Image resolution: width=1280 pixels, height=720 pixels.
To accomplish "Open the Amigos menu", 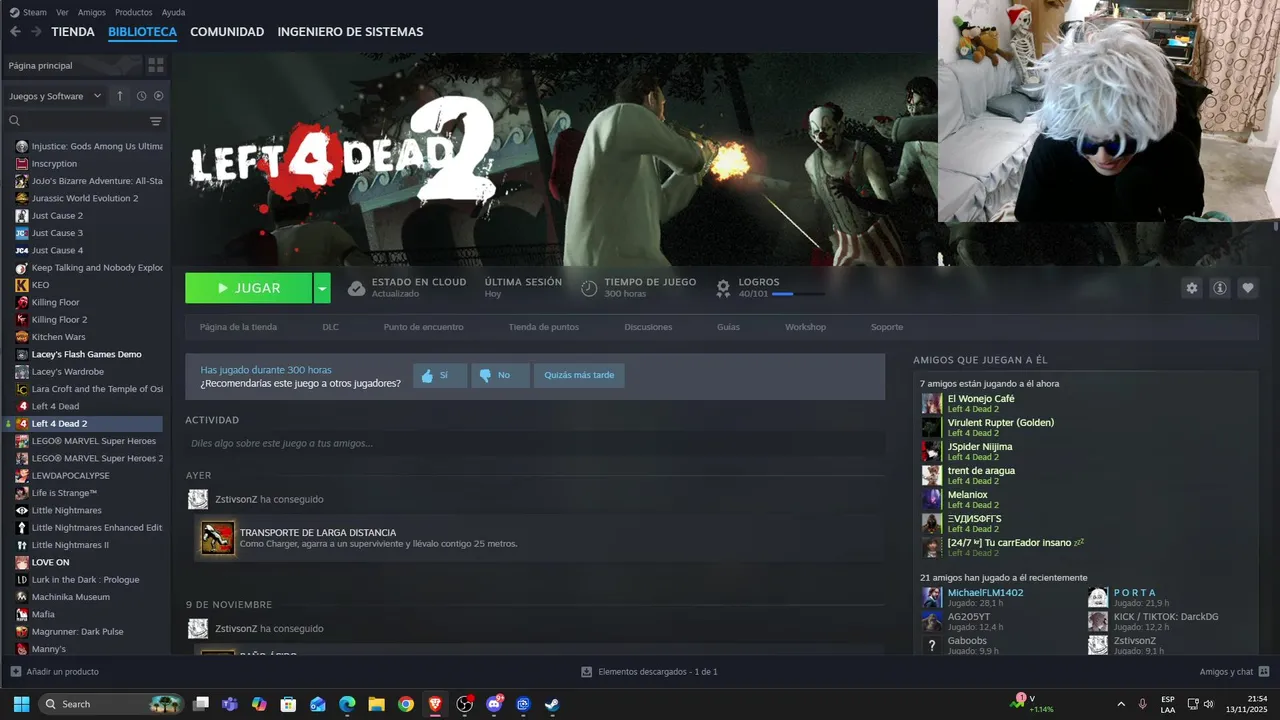I will (x=91, y=12).
